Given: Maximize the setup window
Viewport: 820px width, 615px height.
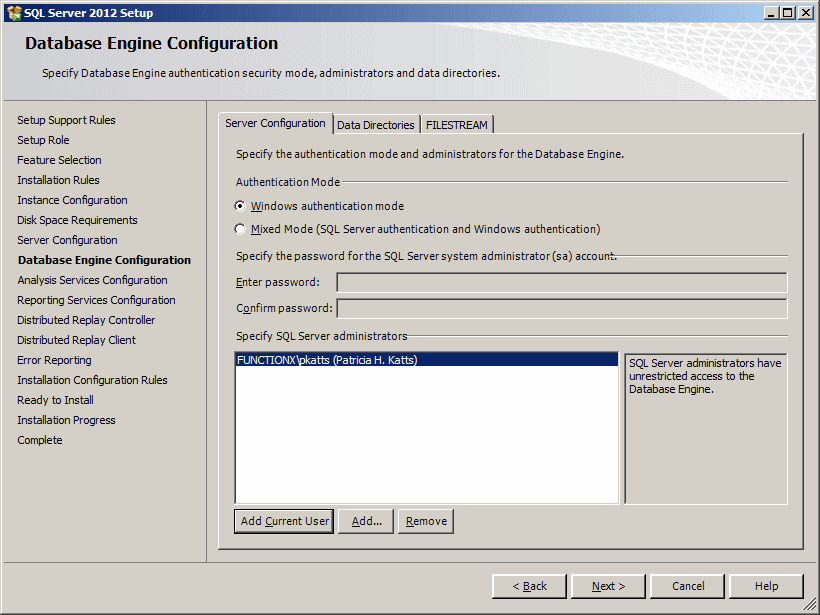Looking at the screenshot, I should (788, 13).
